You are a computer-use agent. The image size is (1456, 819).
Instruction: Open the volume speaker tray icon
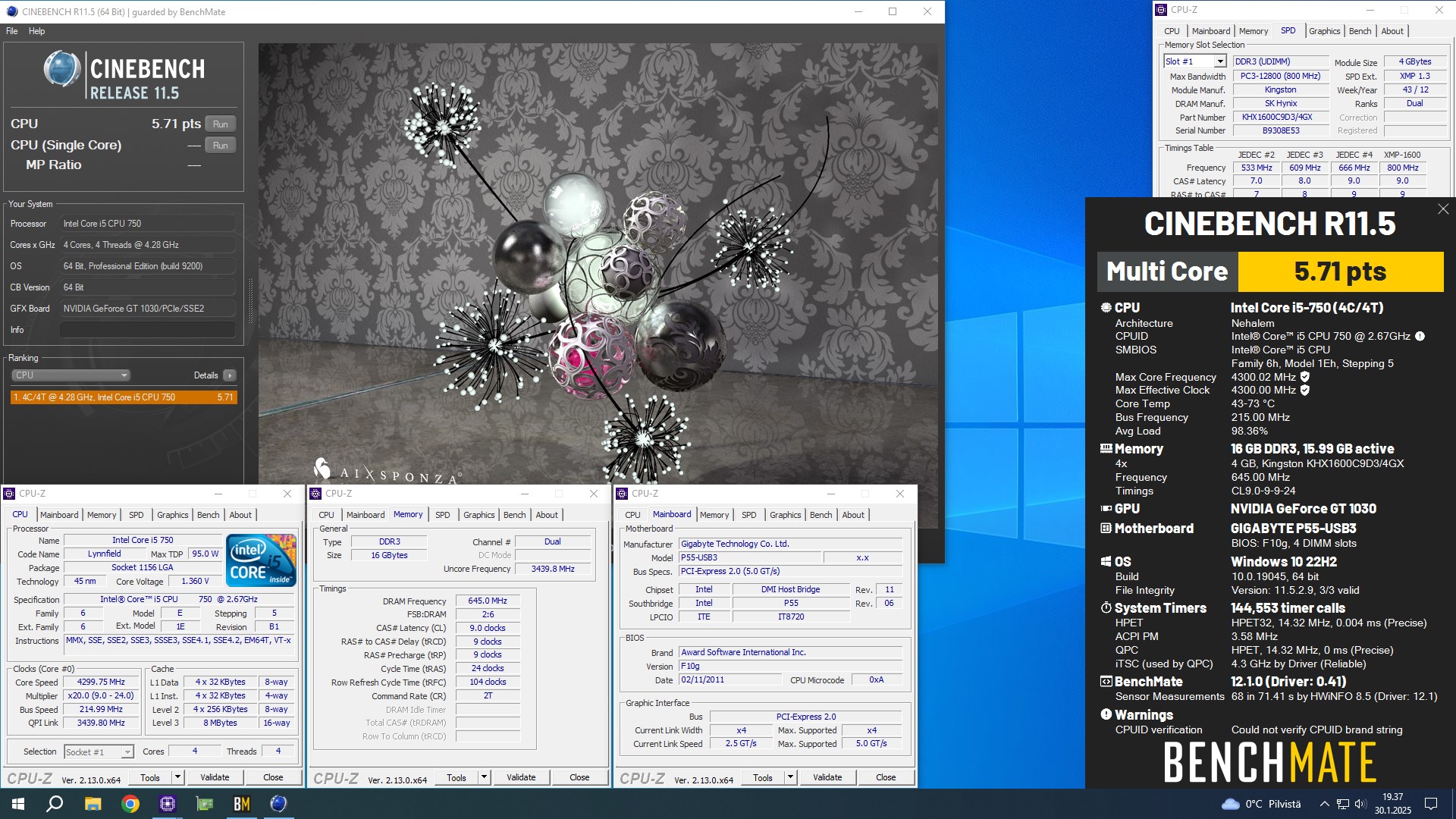point(1360,804)
